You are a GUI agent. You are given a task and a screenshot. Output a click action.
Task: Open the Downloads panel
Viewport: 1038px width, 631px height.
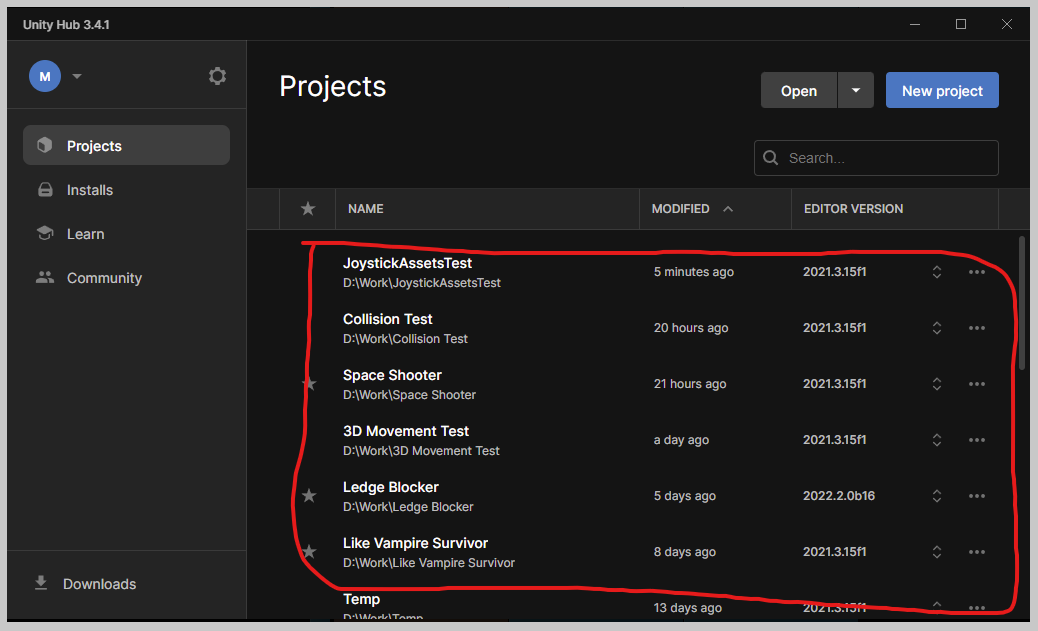click(99, 584)
